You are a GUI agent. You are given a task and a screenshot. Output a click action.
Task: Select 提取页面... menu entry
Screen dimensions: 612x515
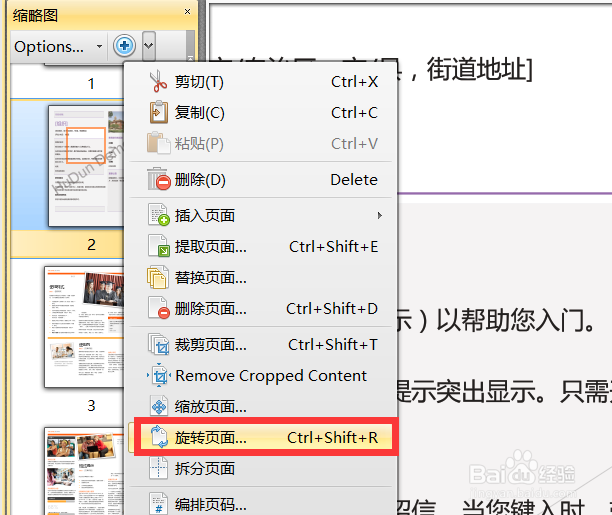pos(261,246)
